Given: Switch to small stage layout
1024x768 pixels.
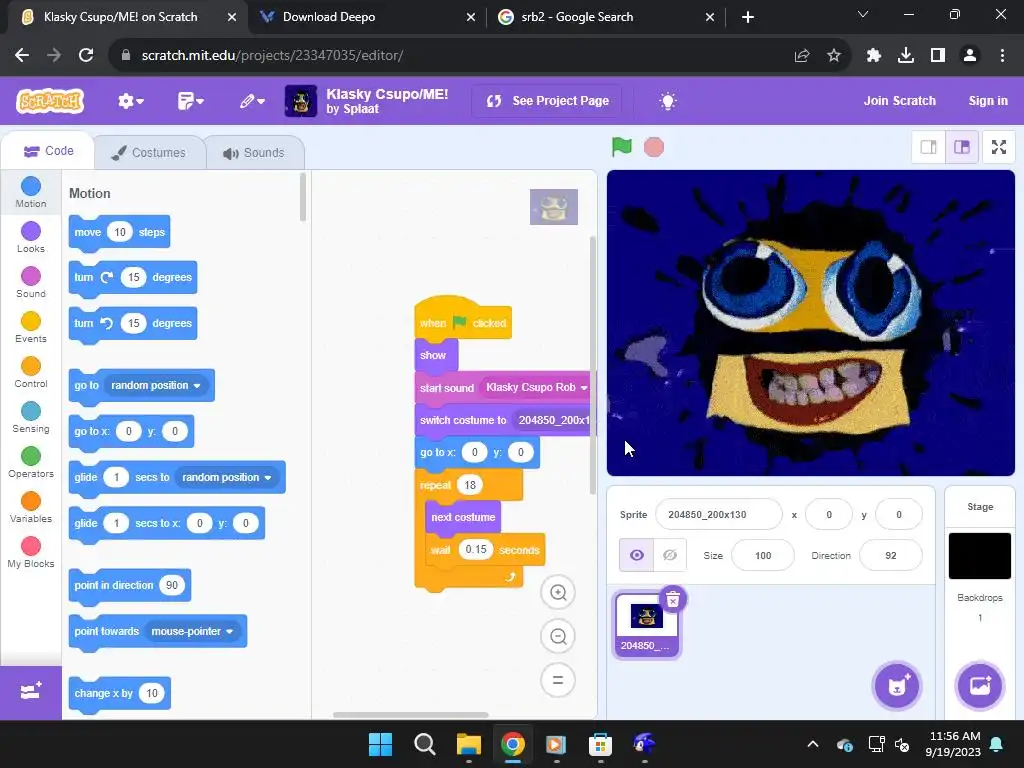Looking at the screenshot, I should (929, 147).
